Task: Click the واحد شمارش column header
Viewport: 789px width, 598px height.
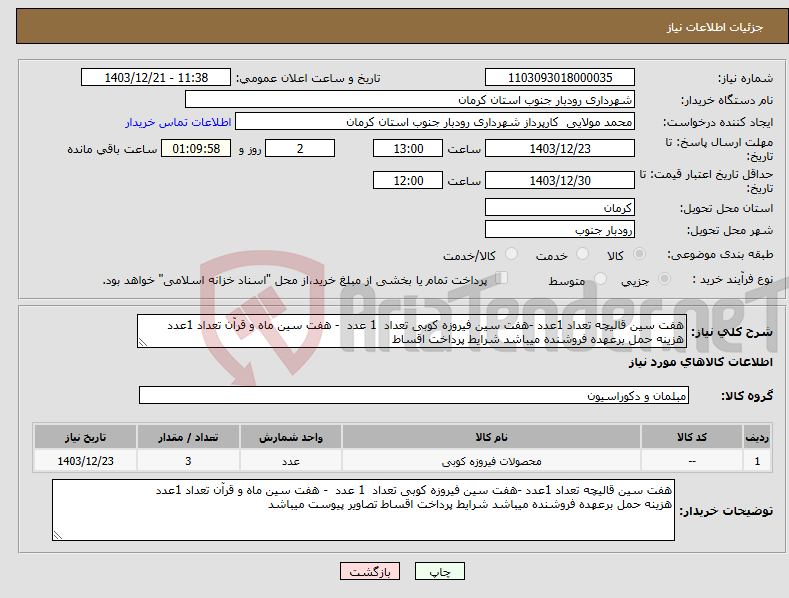Action: 291,437
